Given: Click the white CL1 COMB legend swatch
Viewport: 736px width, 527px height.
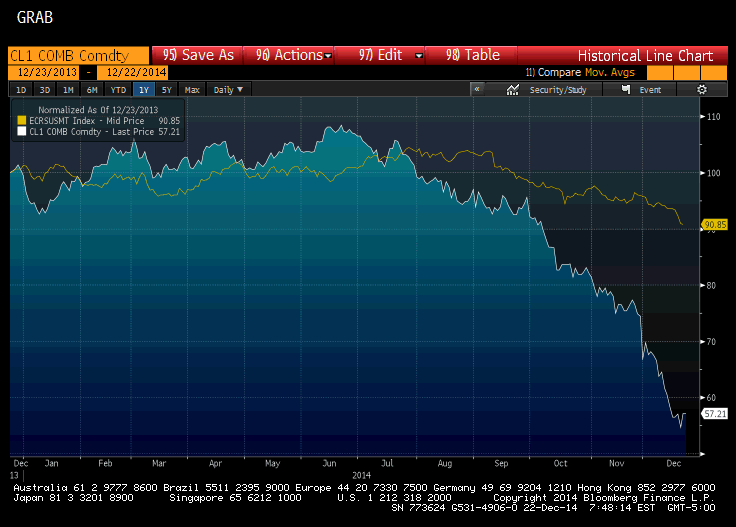Looking at the screenshot, I should 22,131.
